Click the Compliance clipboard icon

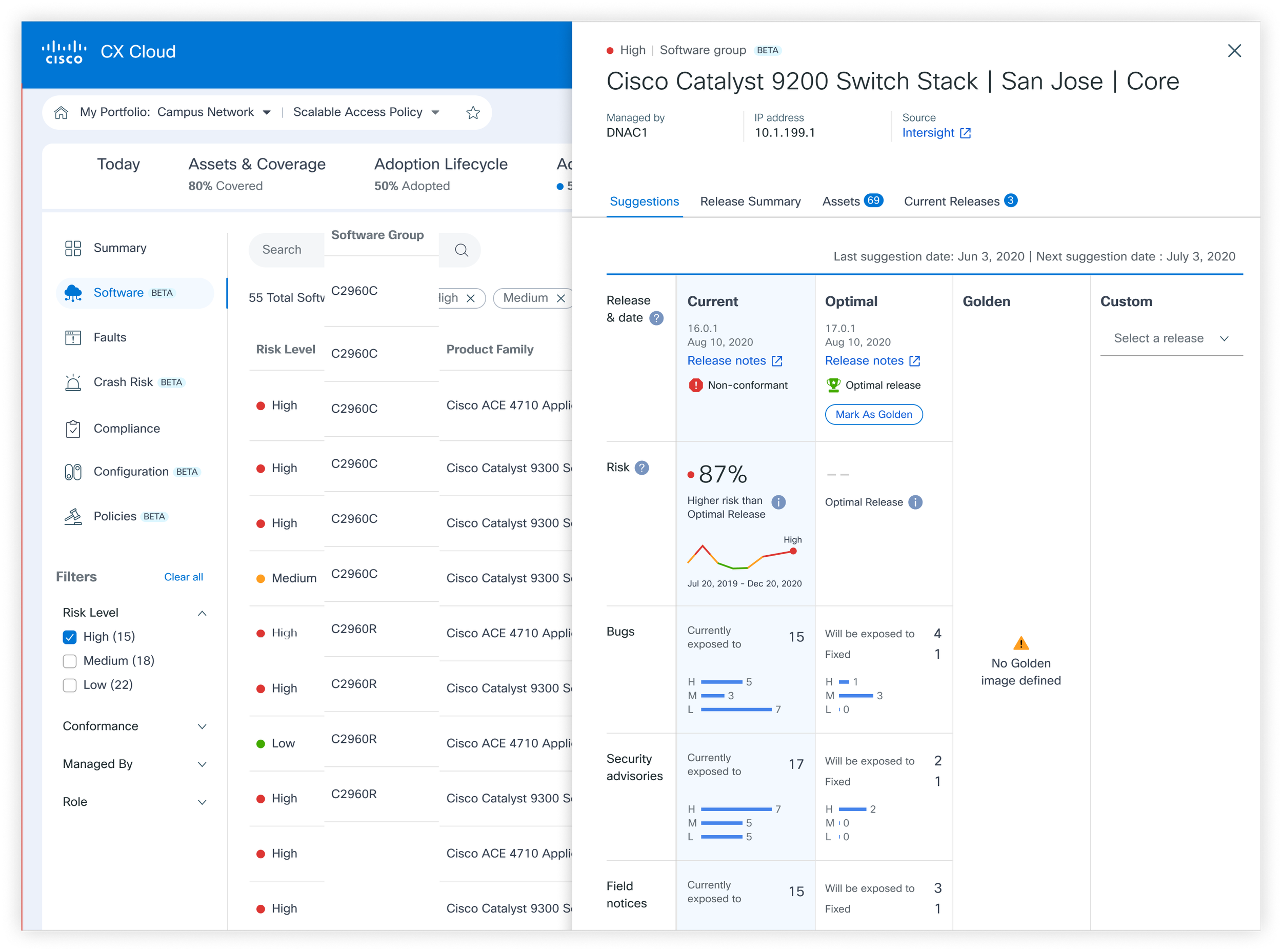click(73, 429)
